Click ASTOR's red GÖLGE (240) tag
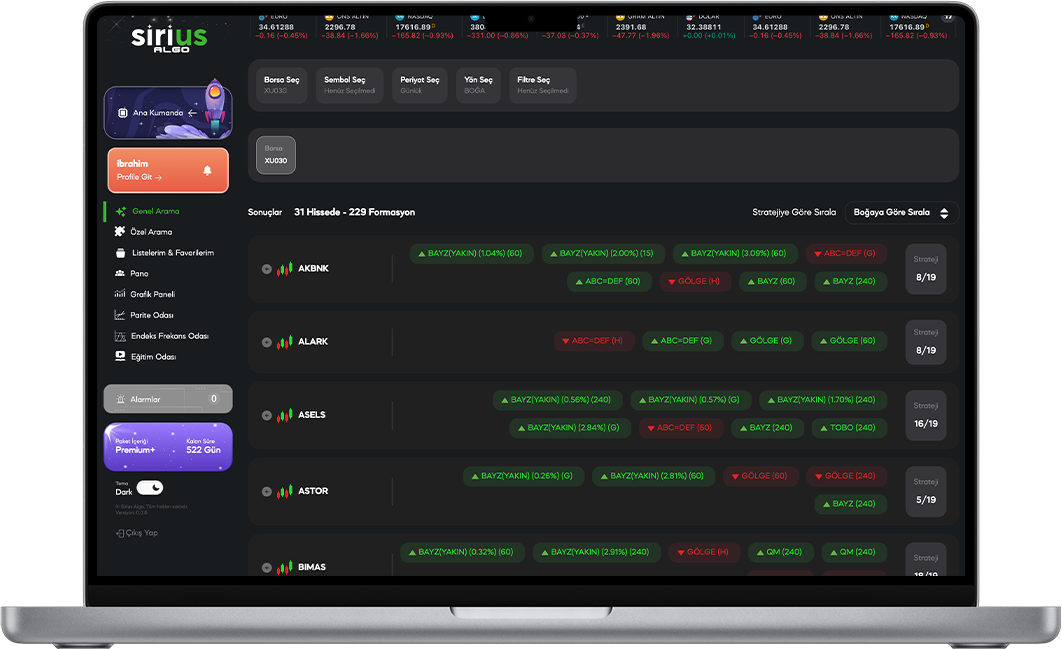Viewport: 1062px width, 649px height. (x=847, y=476)
